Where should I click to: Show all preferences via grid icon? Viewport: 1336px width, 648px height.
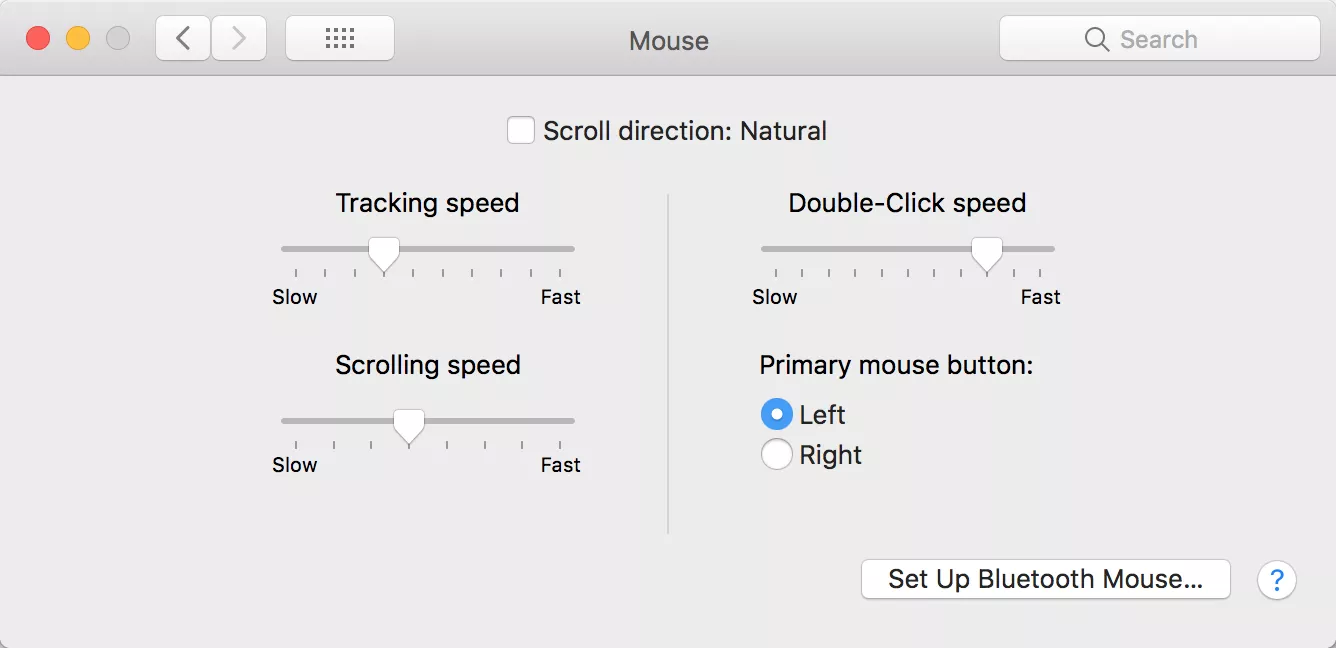tap(340, 39)
